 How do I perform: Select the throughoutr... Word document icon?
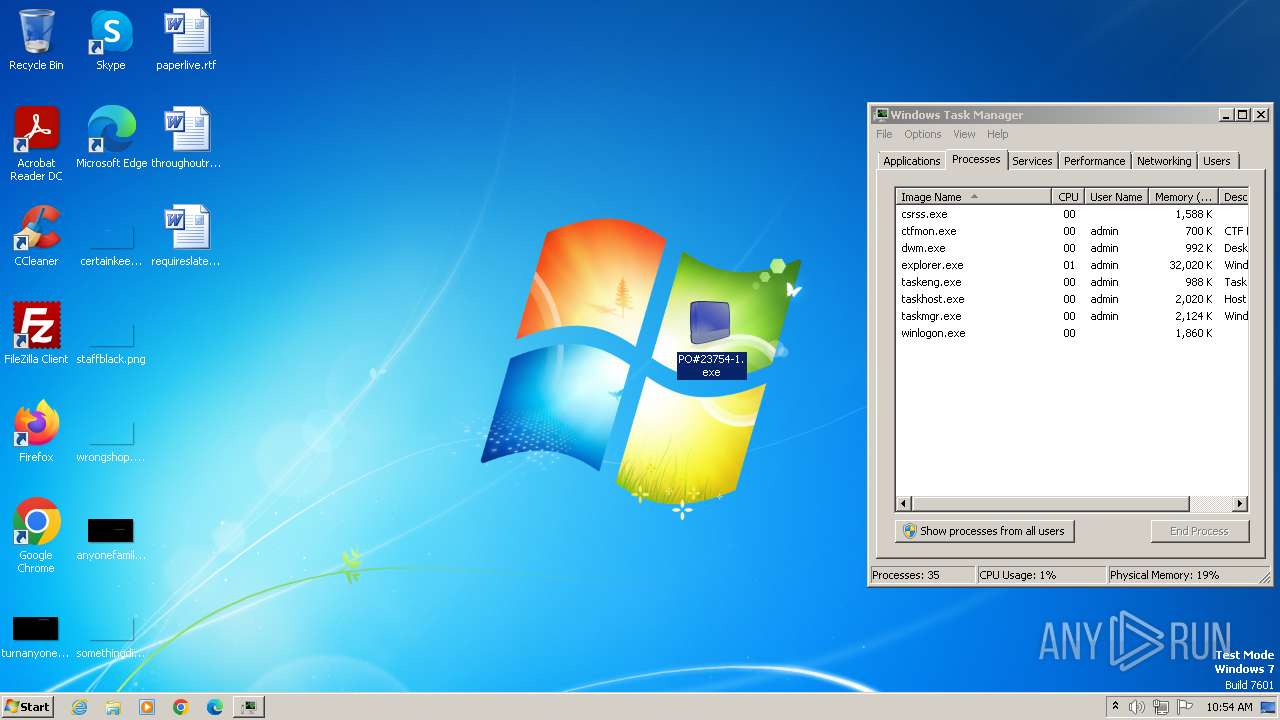click(186, 138)
